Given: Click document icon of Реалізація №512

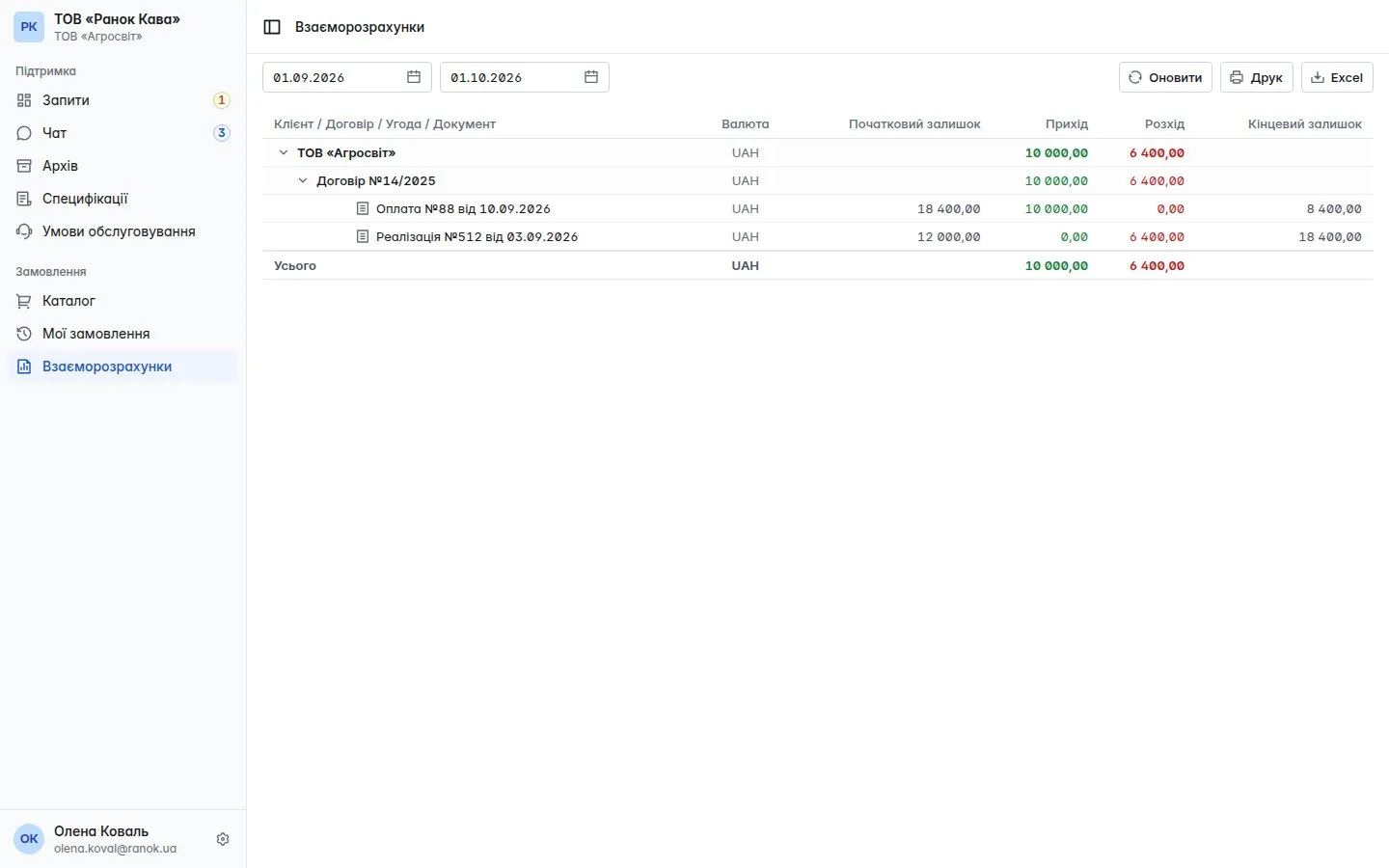Looking at the screenshot, I should click(363, 236).
